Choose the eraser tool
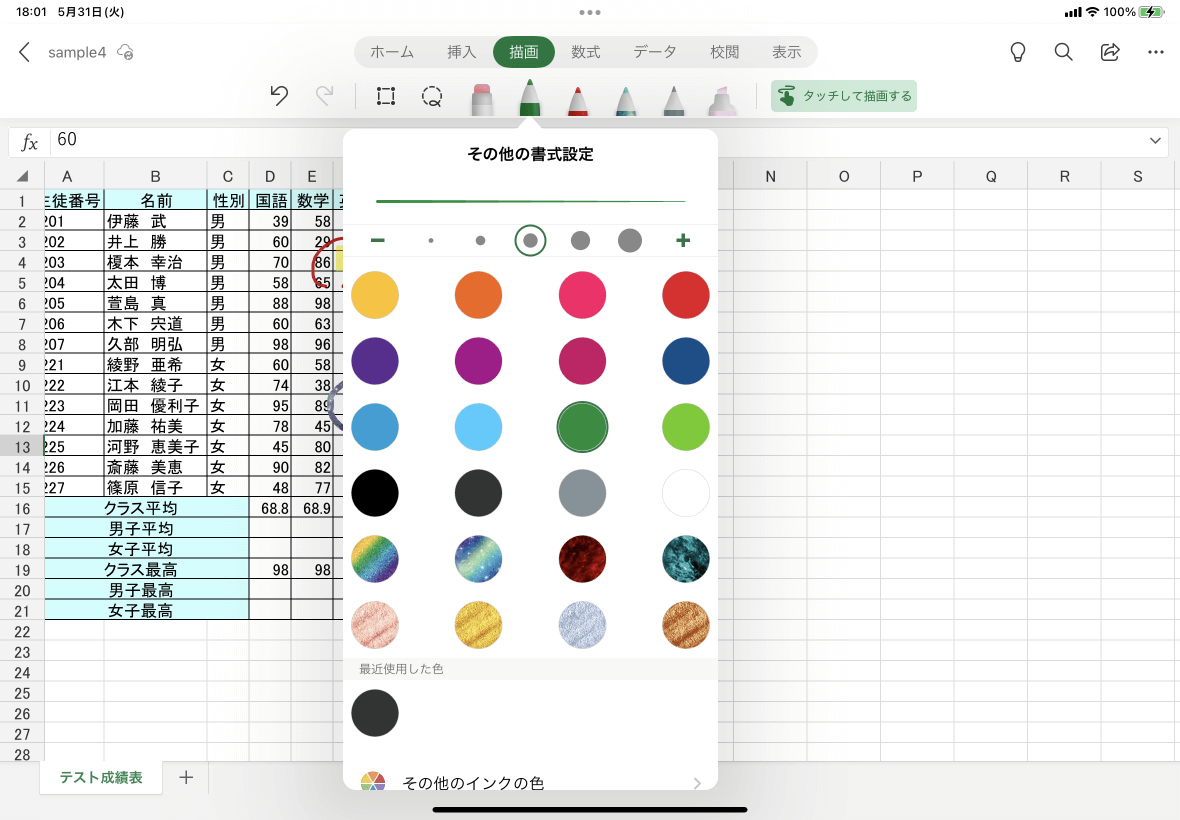 482,99
